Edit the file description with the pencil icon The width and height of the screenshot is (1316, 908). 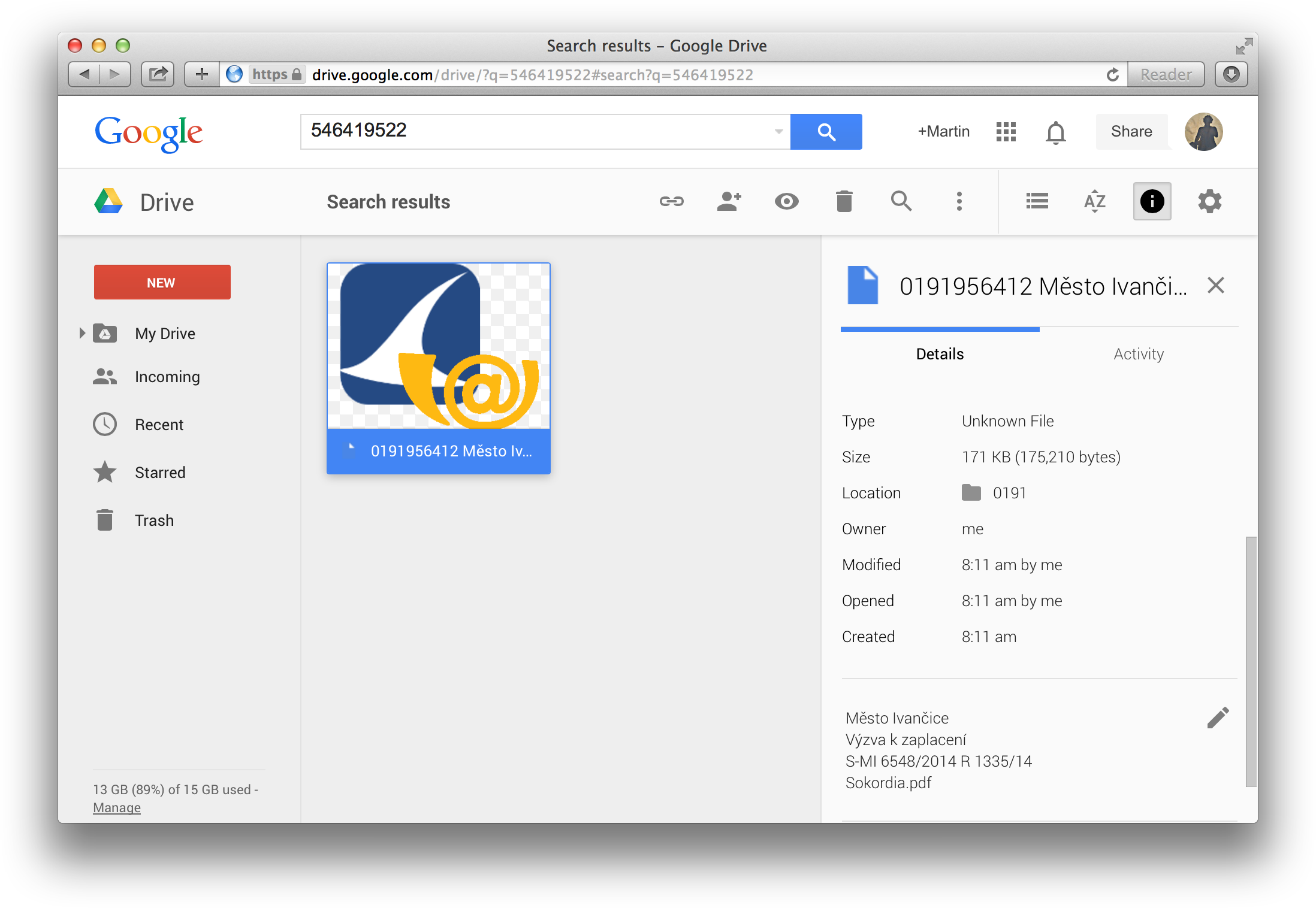click(1218, 718)
